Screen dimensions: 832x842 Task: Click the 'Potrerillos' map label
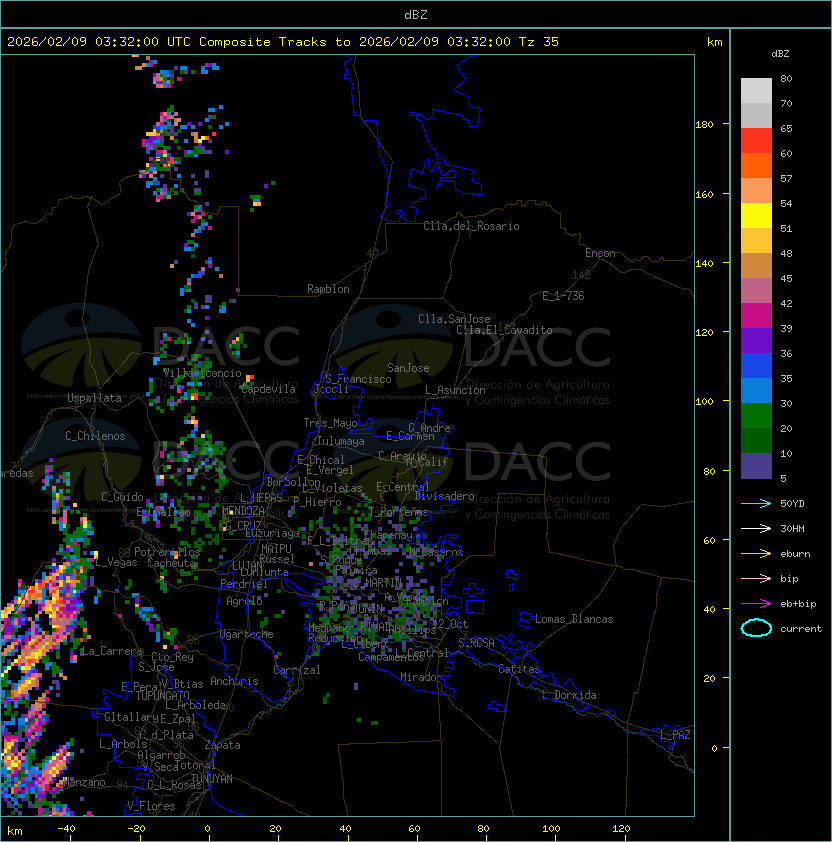pos(167,552)
